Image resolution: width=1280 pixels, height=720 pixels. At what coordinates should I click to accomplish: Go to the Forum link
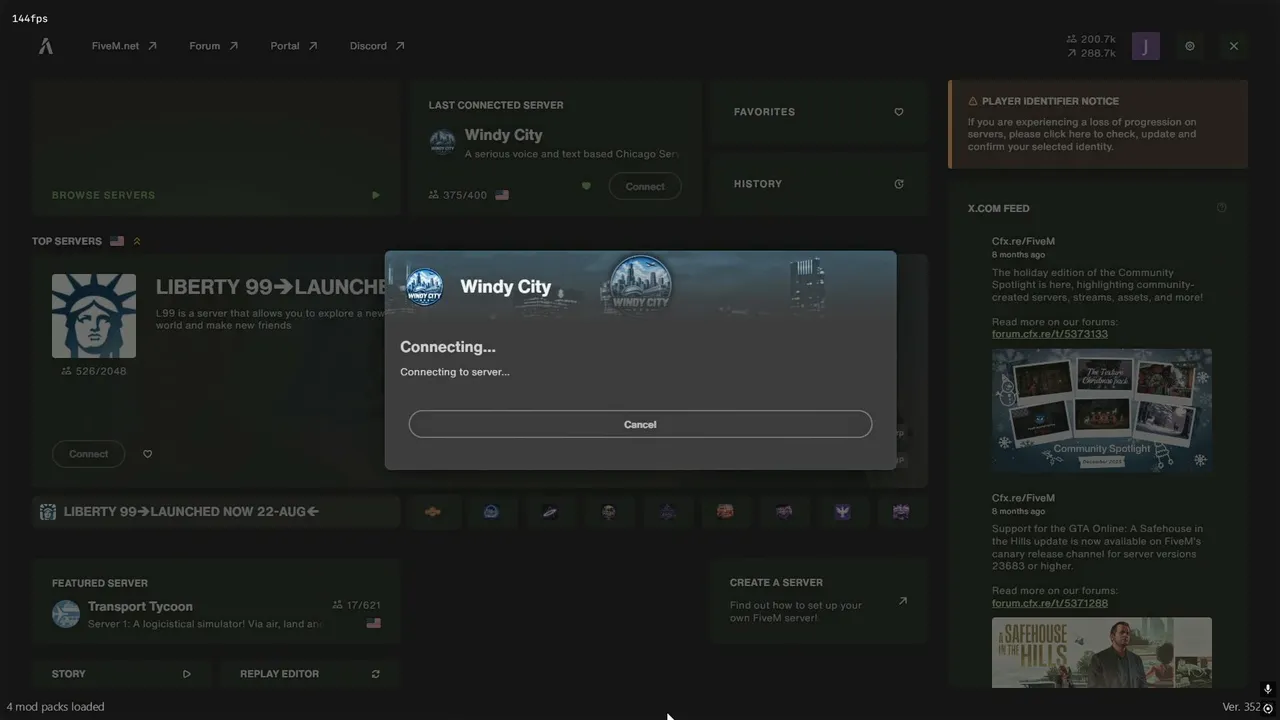coord(214,46)
